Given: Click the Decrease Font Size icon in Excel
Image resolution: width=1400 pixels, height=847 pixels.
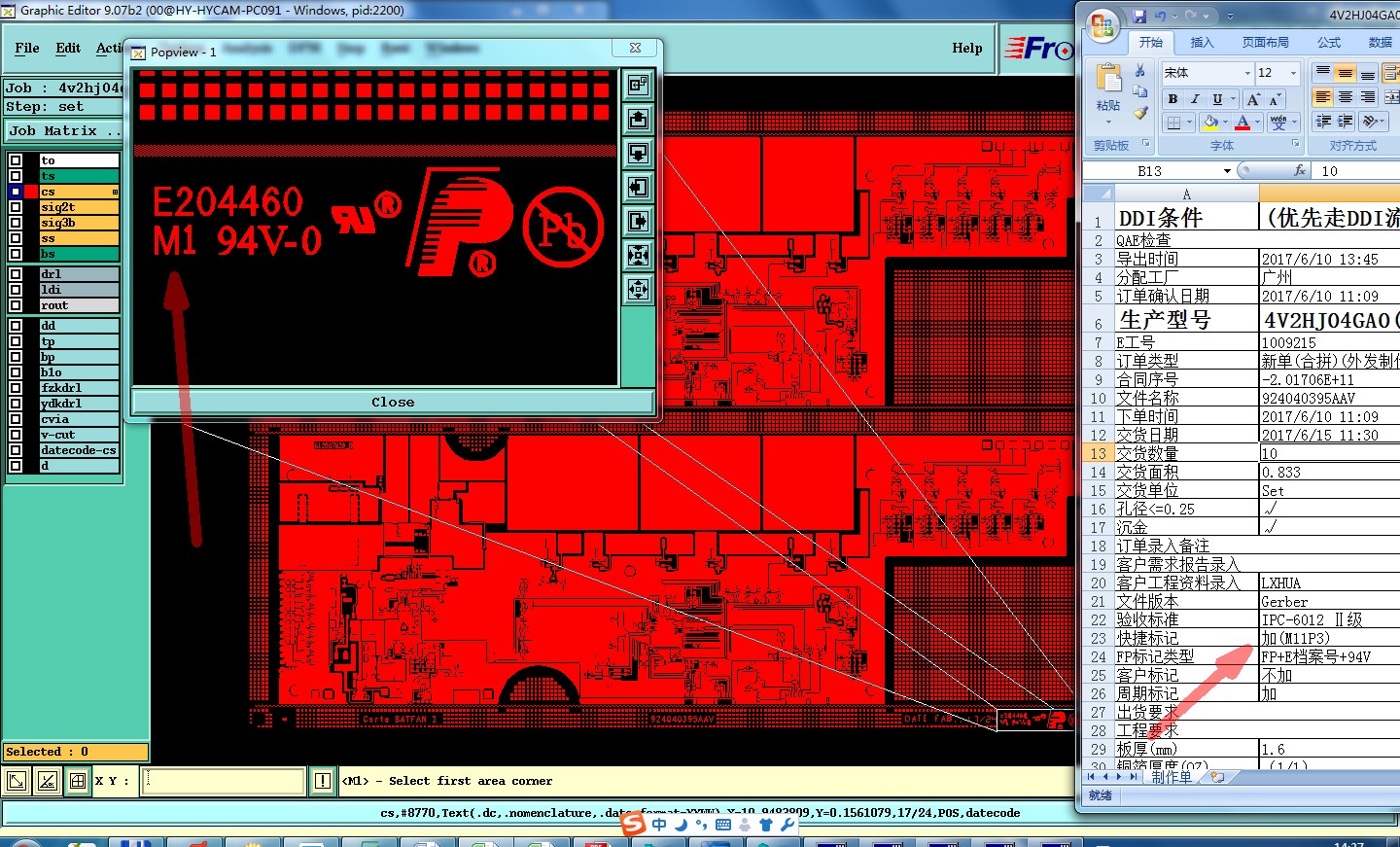Looking at the screenshot, I should (1274, 99).
